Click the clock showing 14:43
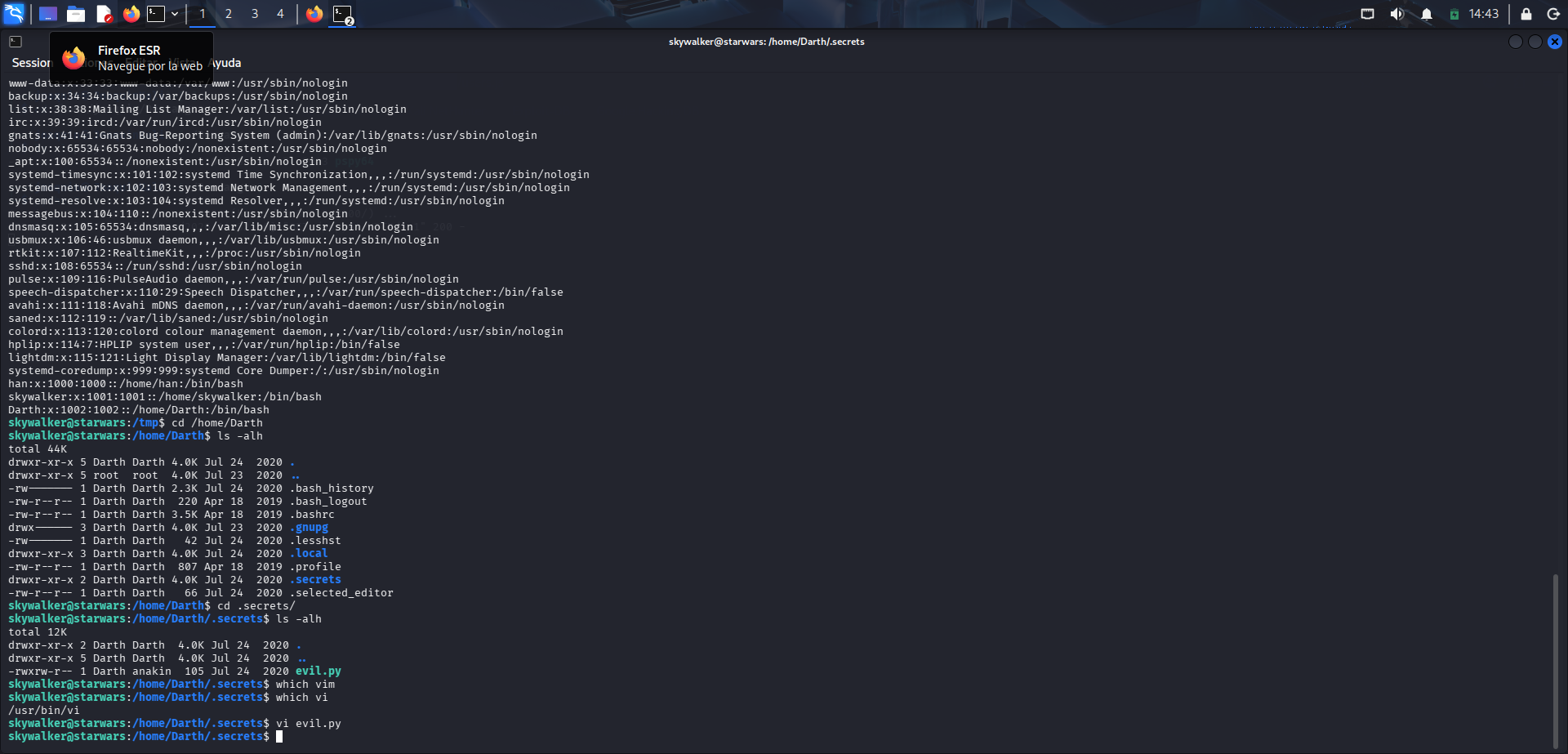 tap(1483, 14)
